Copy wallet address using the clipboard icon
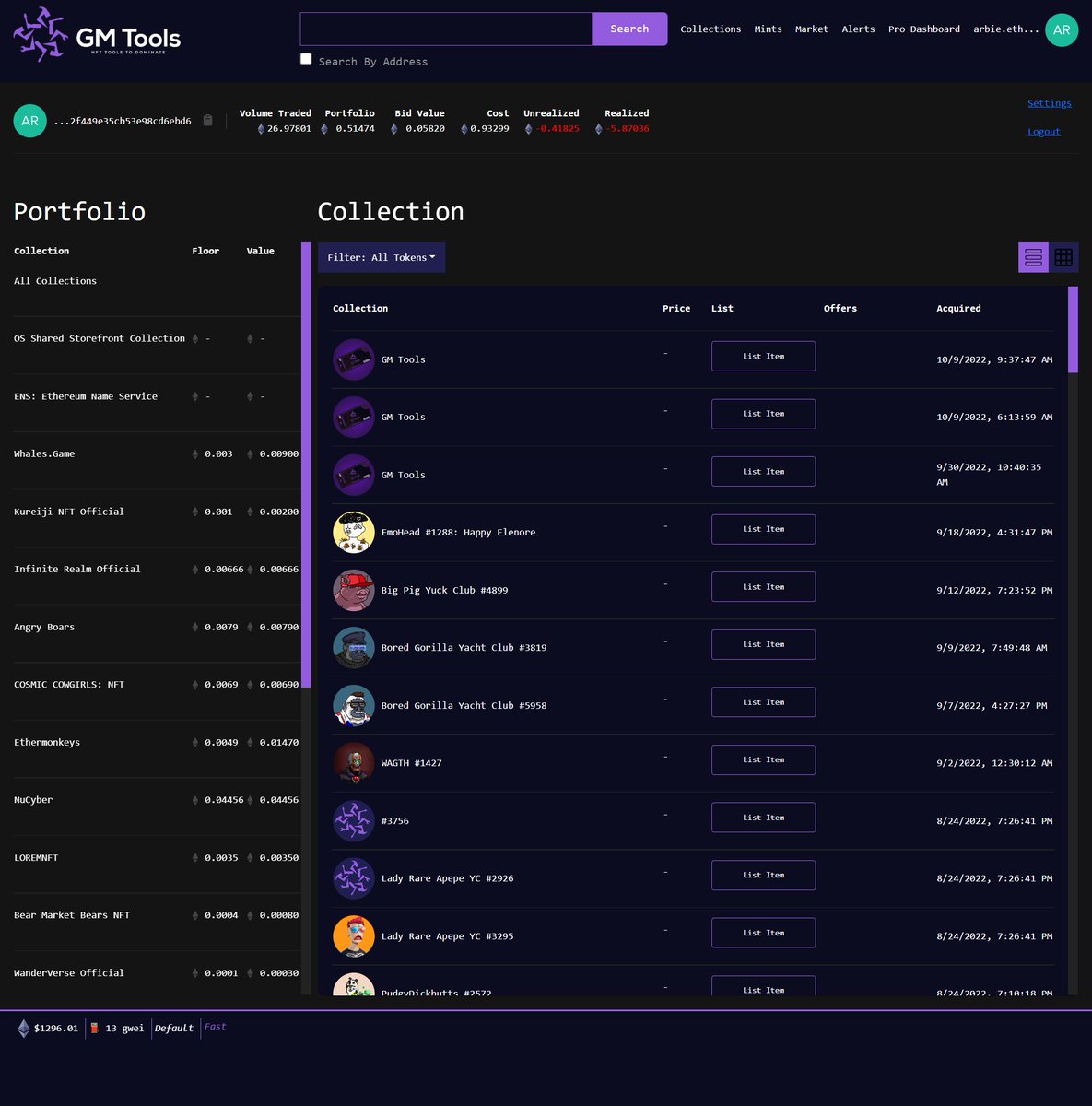This screenshot has width=1092, height=1106. point(207,120)
